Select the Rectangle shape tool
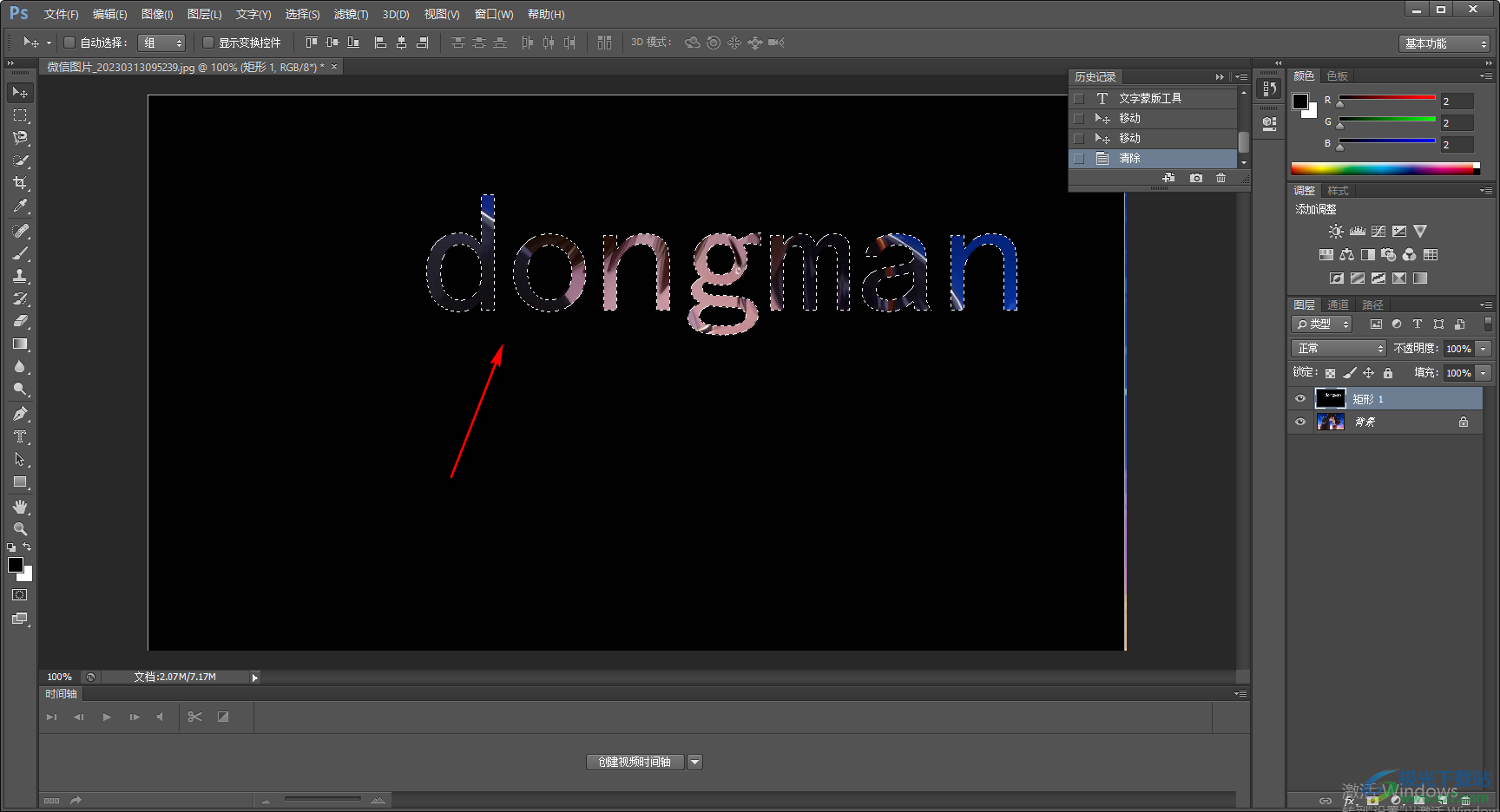The width and height of the screenshot is (1500, 812). tap(20, 481)
